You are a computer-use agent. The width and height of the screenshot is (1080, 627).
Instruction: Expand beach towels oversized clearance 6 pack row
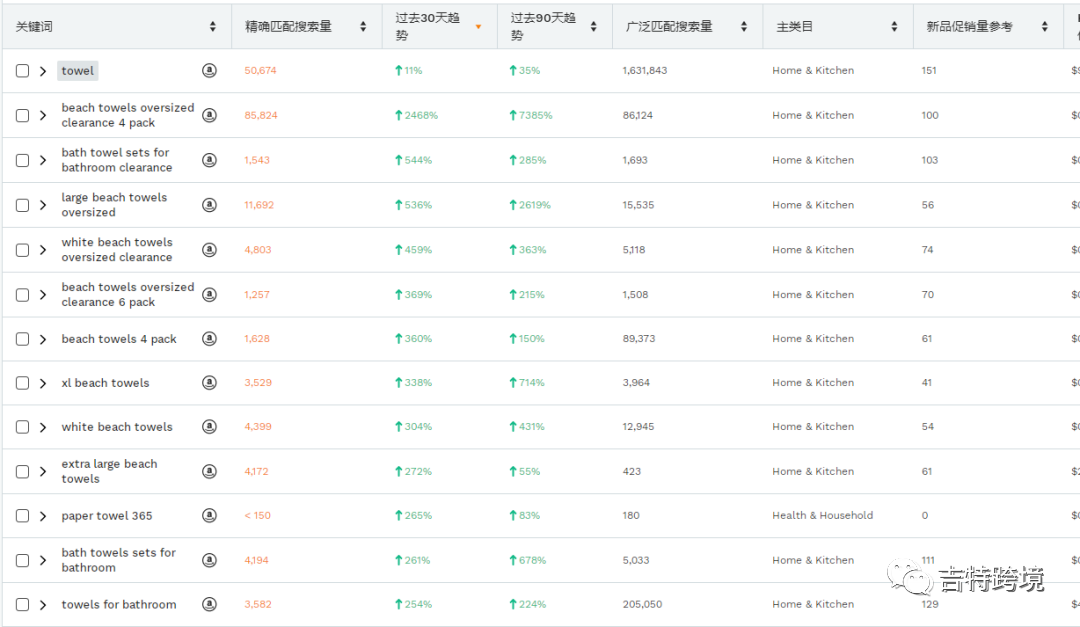click(43, 294)
